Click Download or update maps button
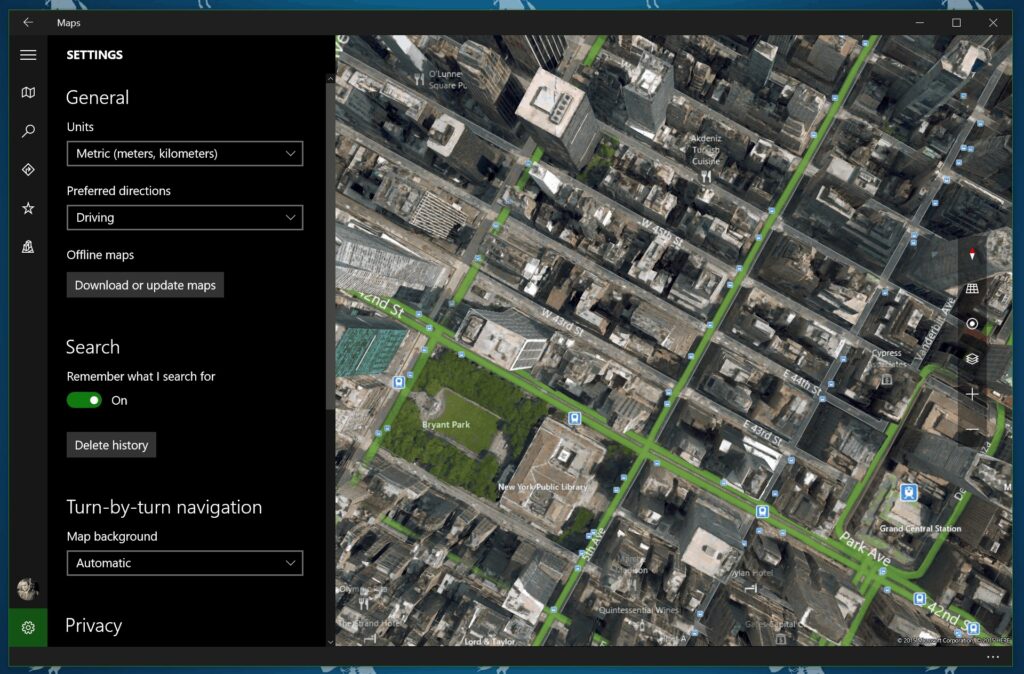Screen dimensions: 1024x674 point(145,285)
